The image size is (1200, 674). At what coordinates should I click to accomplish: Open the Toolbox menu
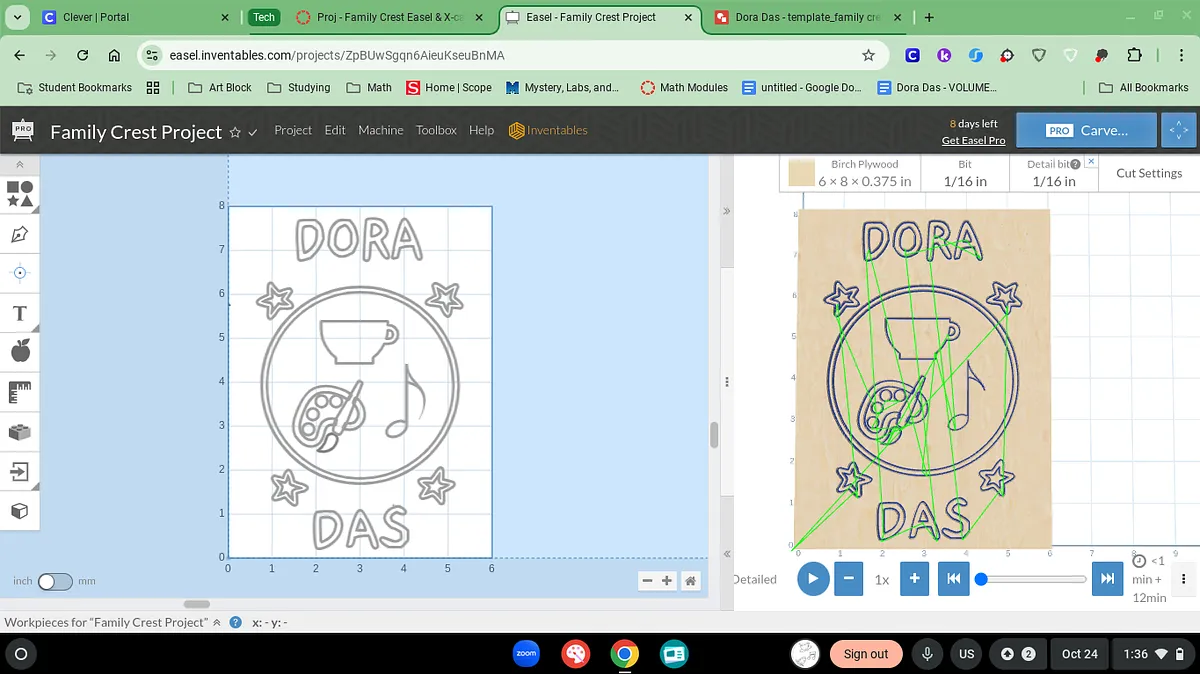pos(436,130)
